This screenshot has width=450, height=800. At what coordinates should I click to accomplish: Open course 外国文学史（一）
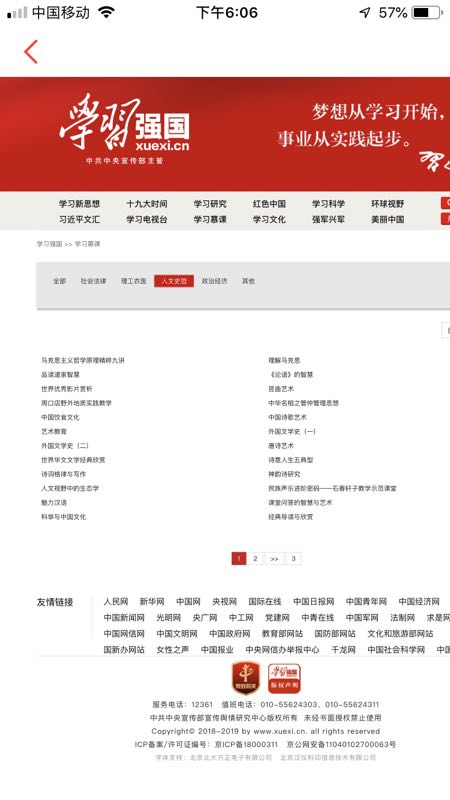pyautogui.click(x=292, y=432)
